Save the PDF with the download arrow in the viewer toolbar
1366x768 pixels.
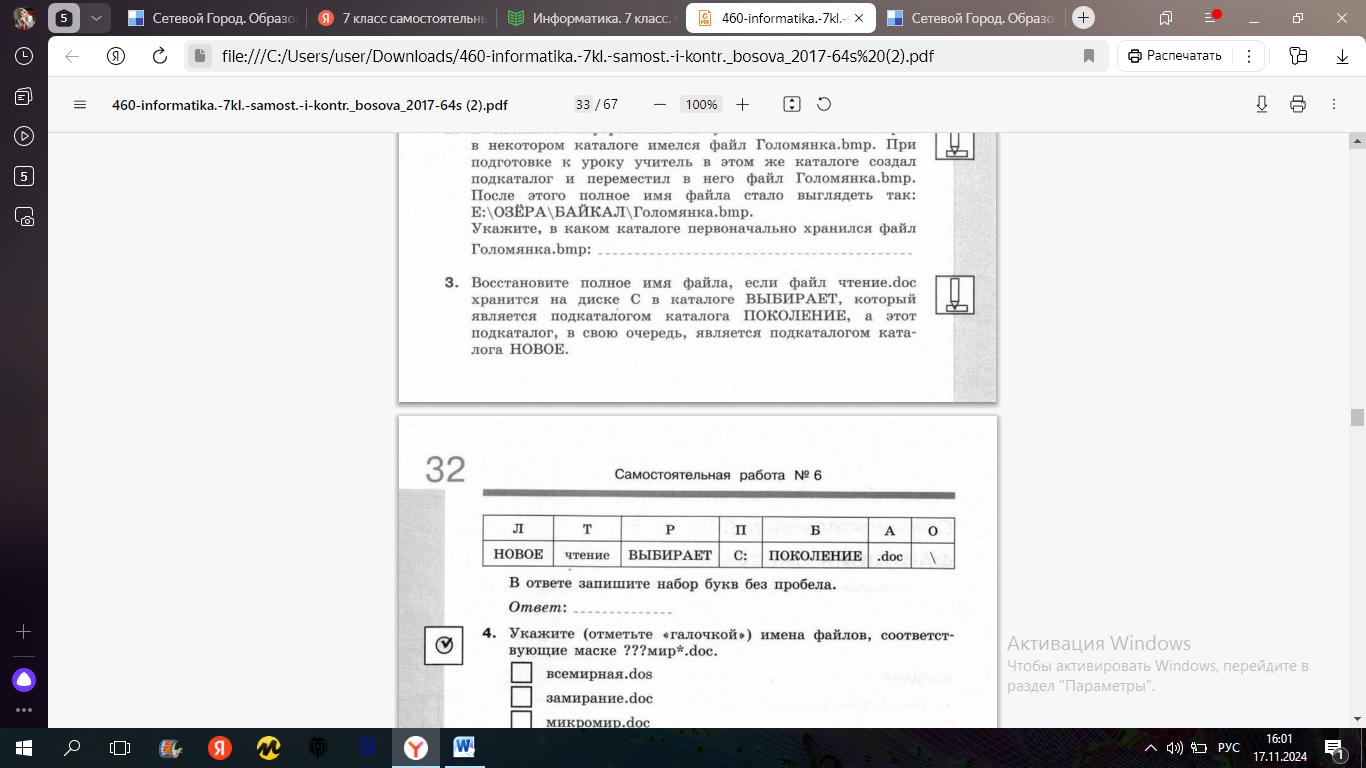(x=1262, y=104)
